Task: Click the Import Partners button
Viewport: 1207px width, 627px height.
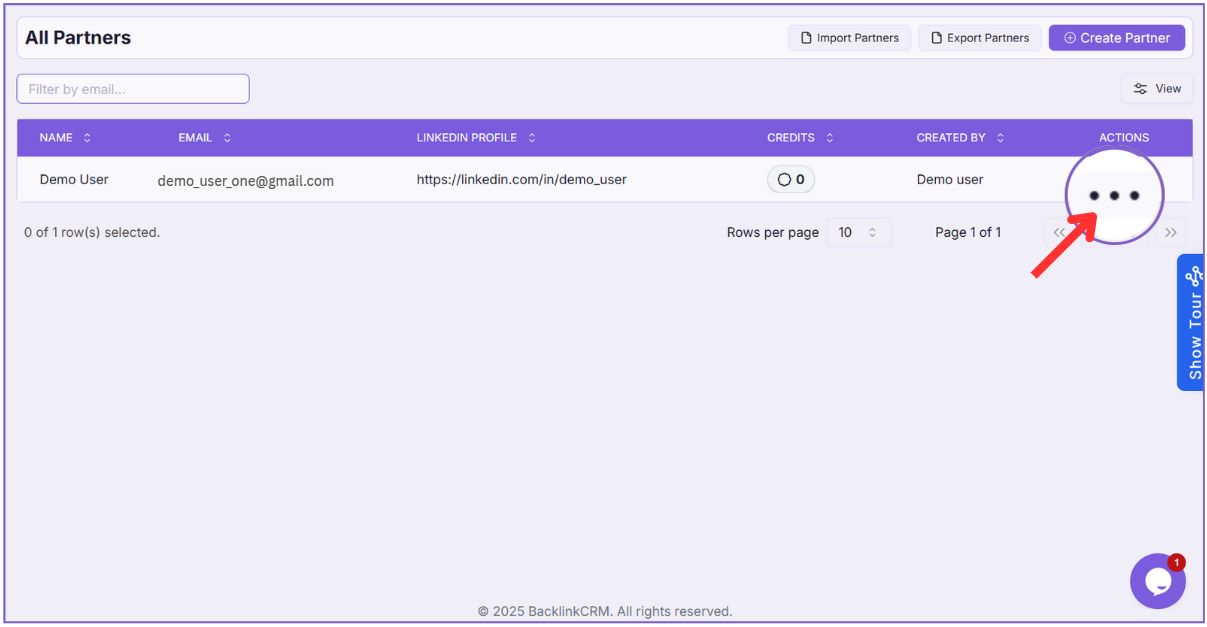Action: click(x=849, y=38)
